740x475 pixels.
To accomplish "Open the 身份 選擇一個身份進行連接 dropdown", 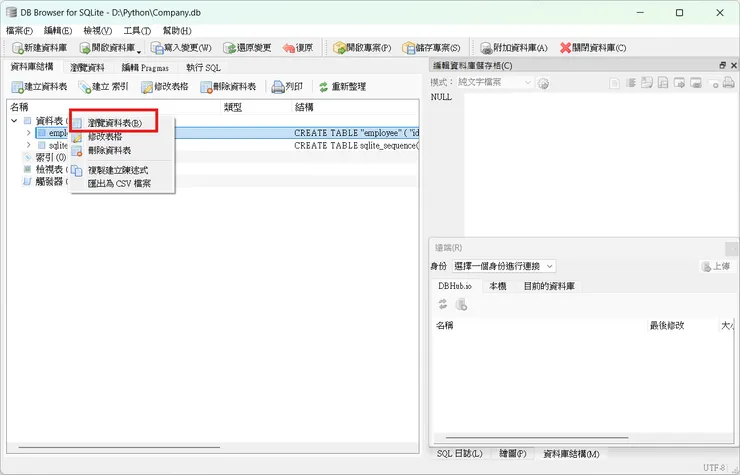I will coord(504,266).
